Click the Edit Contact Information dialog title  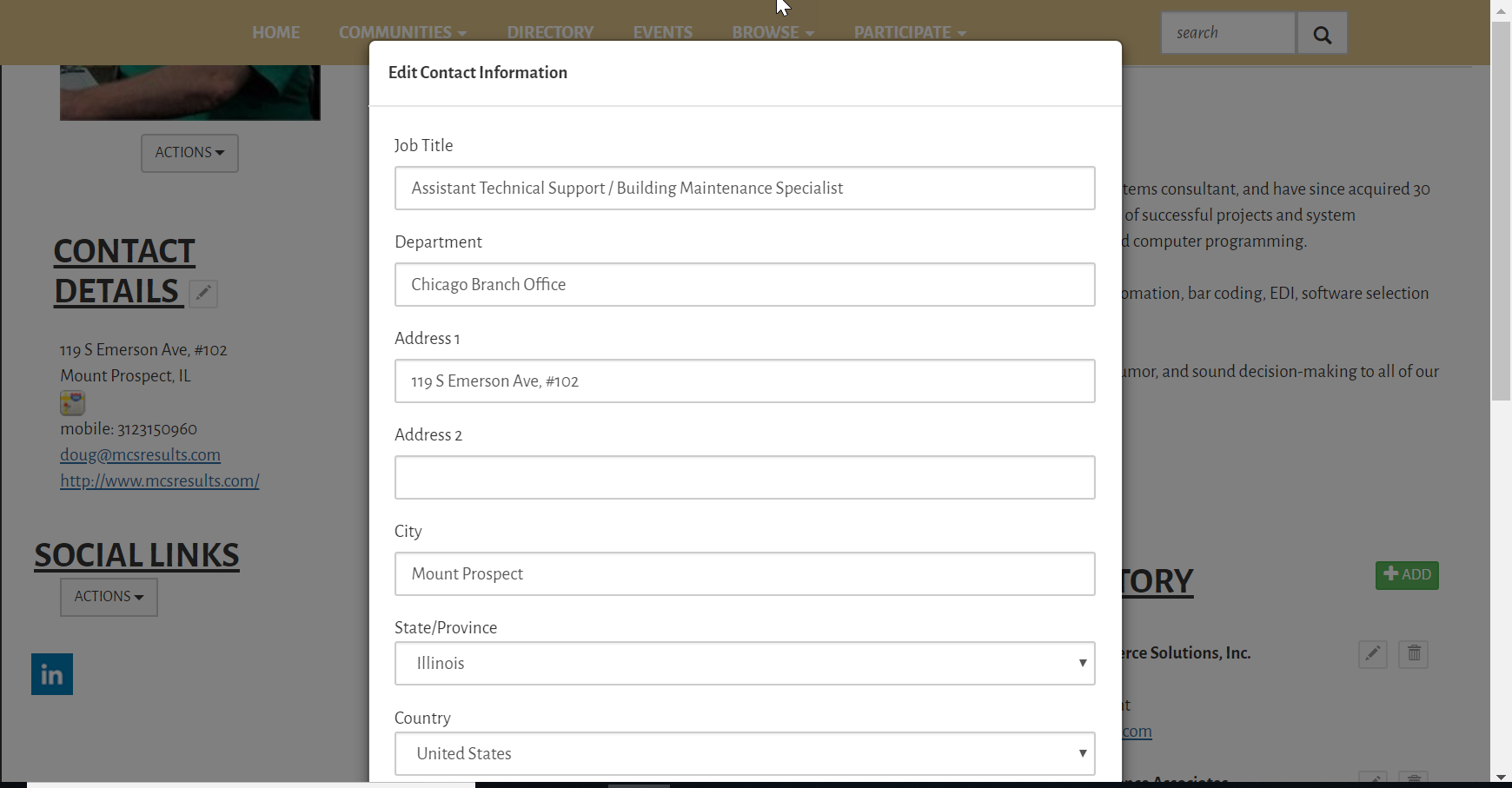478,73
